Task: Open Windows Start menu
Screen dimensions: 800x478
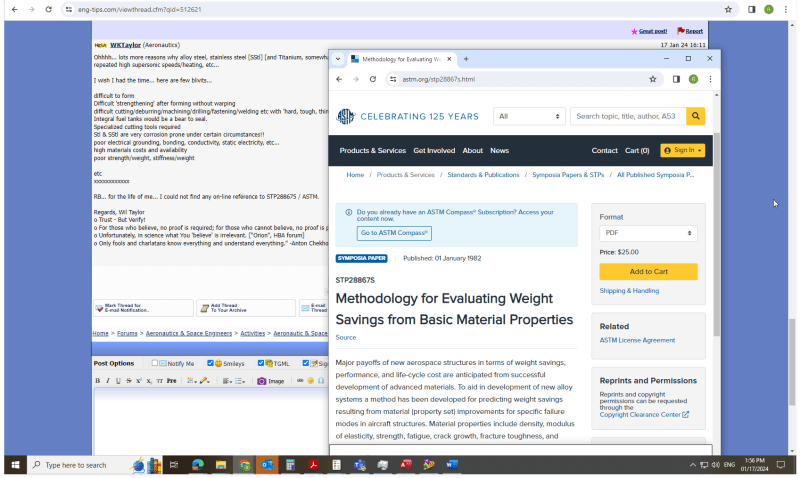Action: (15, 465)
